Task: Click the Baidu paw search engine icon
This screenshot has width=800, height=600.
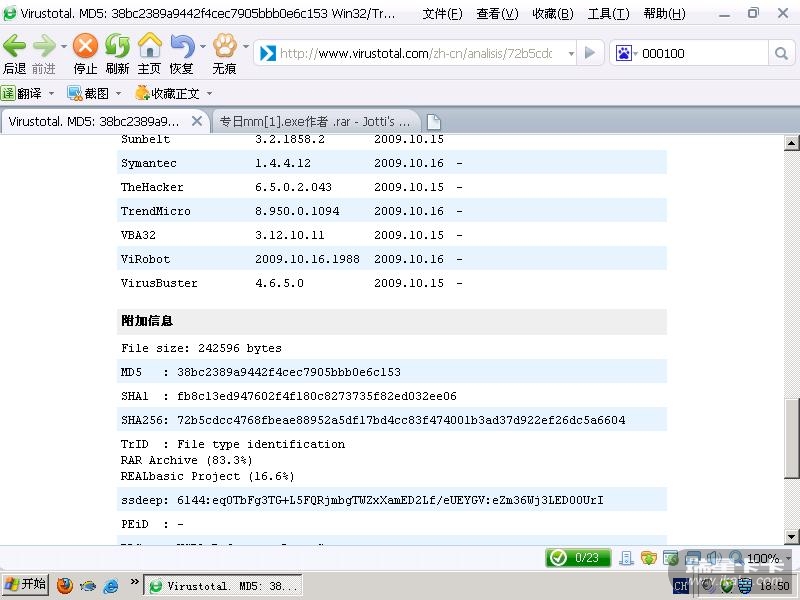Action: (x=623, y=53)
